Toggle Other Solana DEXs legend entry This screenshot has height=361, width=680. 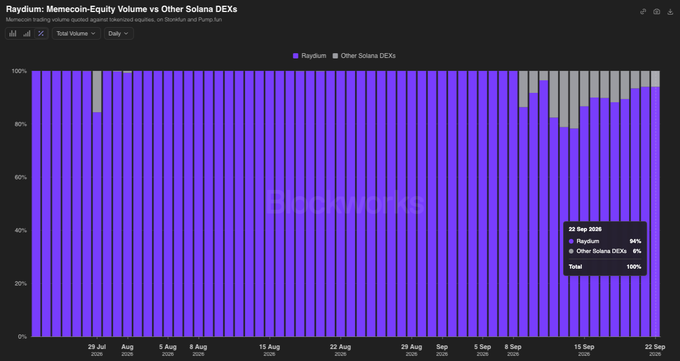point(364,56)
